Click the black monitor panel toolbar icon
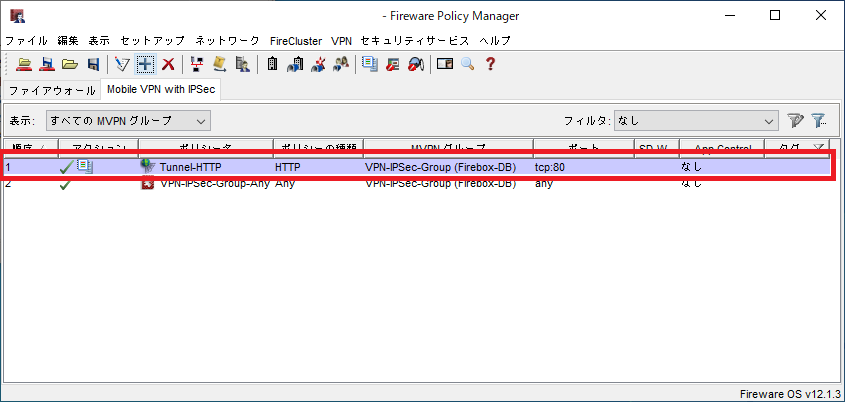The height and width of the screenshot is (402, 845). point(445,64)
